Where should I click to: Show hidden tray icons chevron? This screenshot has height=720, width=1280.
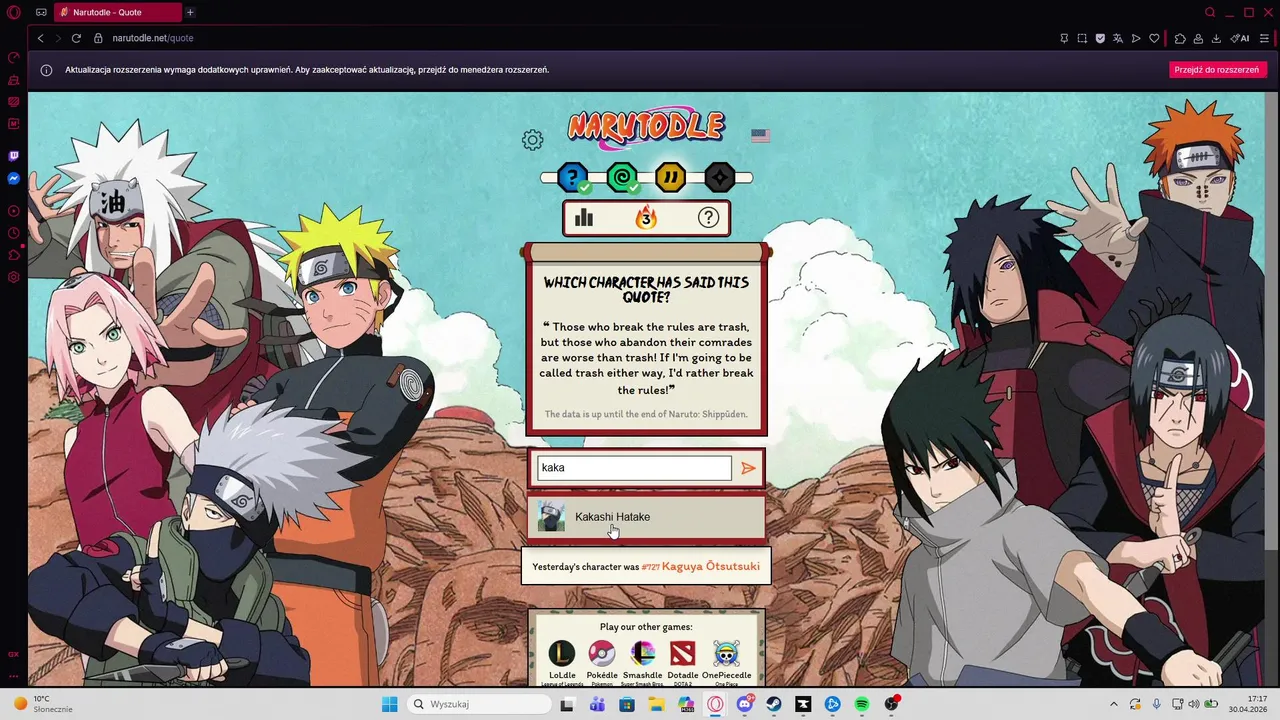[x=1114, y=704]
